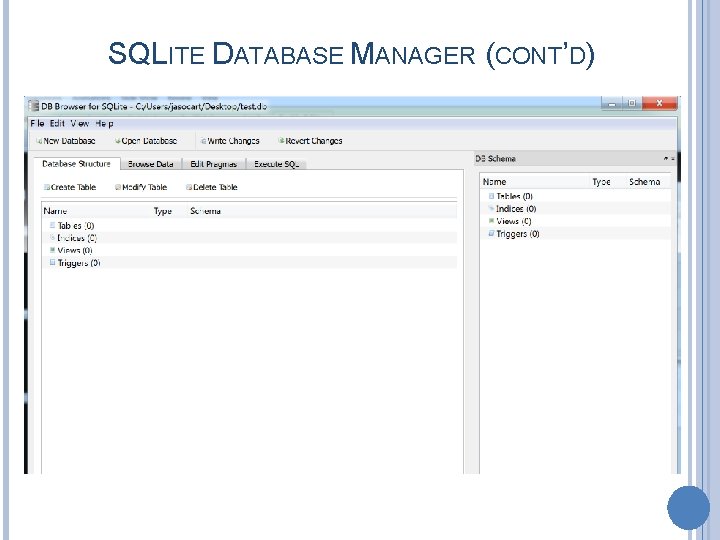Click the DB Browser app icon in title bar
The height and width of the screenshot is (540, 720).
[33, 104]
